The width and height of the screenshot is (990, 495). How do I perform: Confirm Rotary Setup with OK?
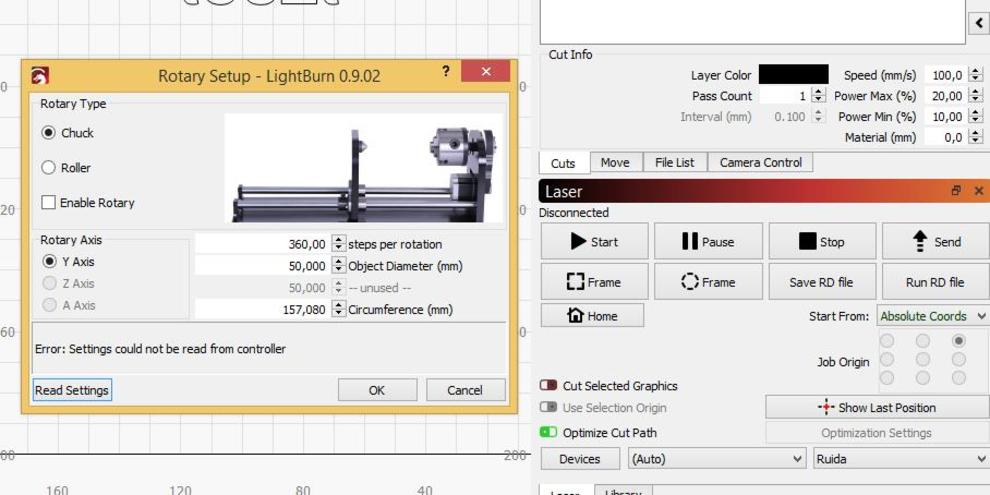[377, 390]
